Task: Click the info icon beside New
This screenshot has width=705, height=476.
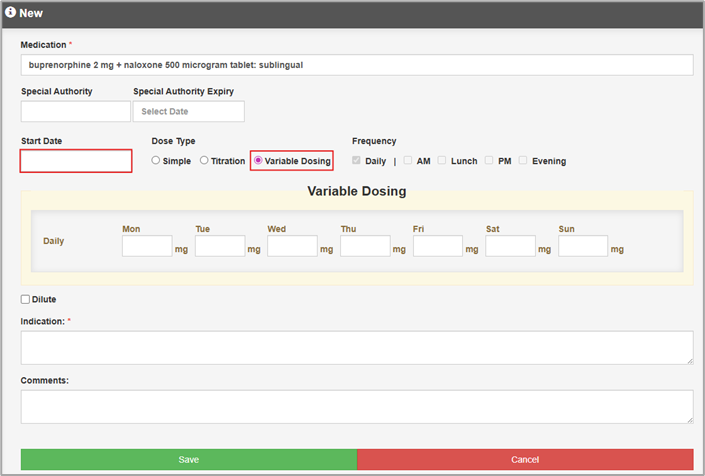Action: click(x=11, y=13)
